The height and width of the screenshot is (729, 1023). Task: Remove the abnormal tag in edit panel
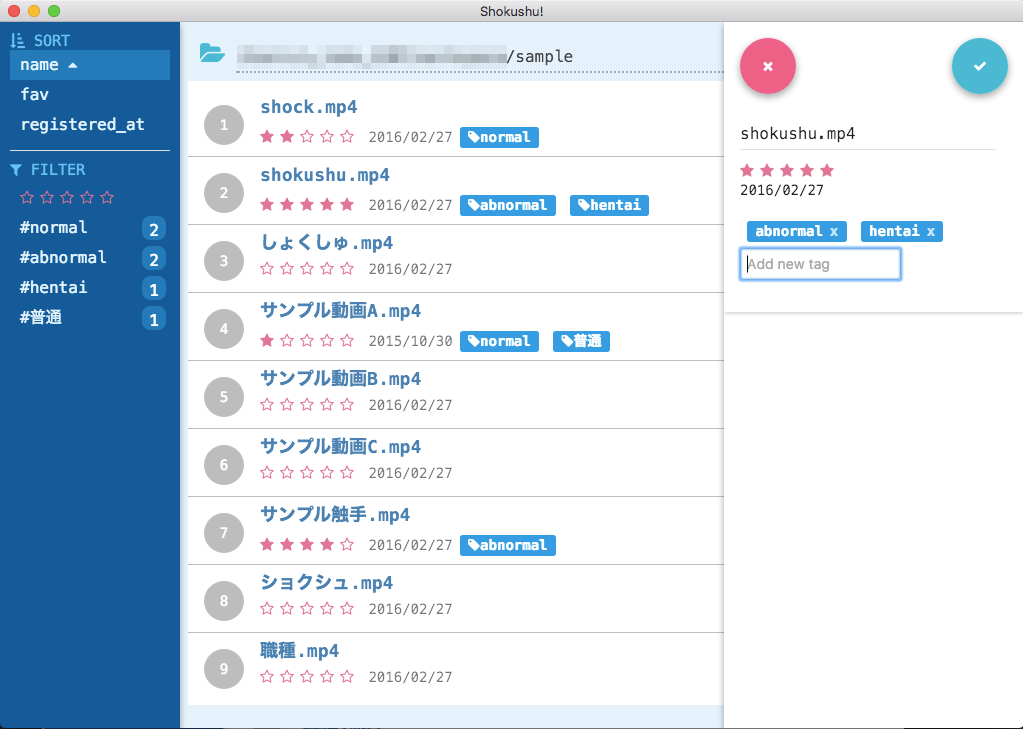pos(834,231)
